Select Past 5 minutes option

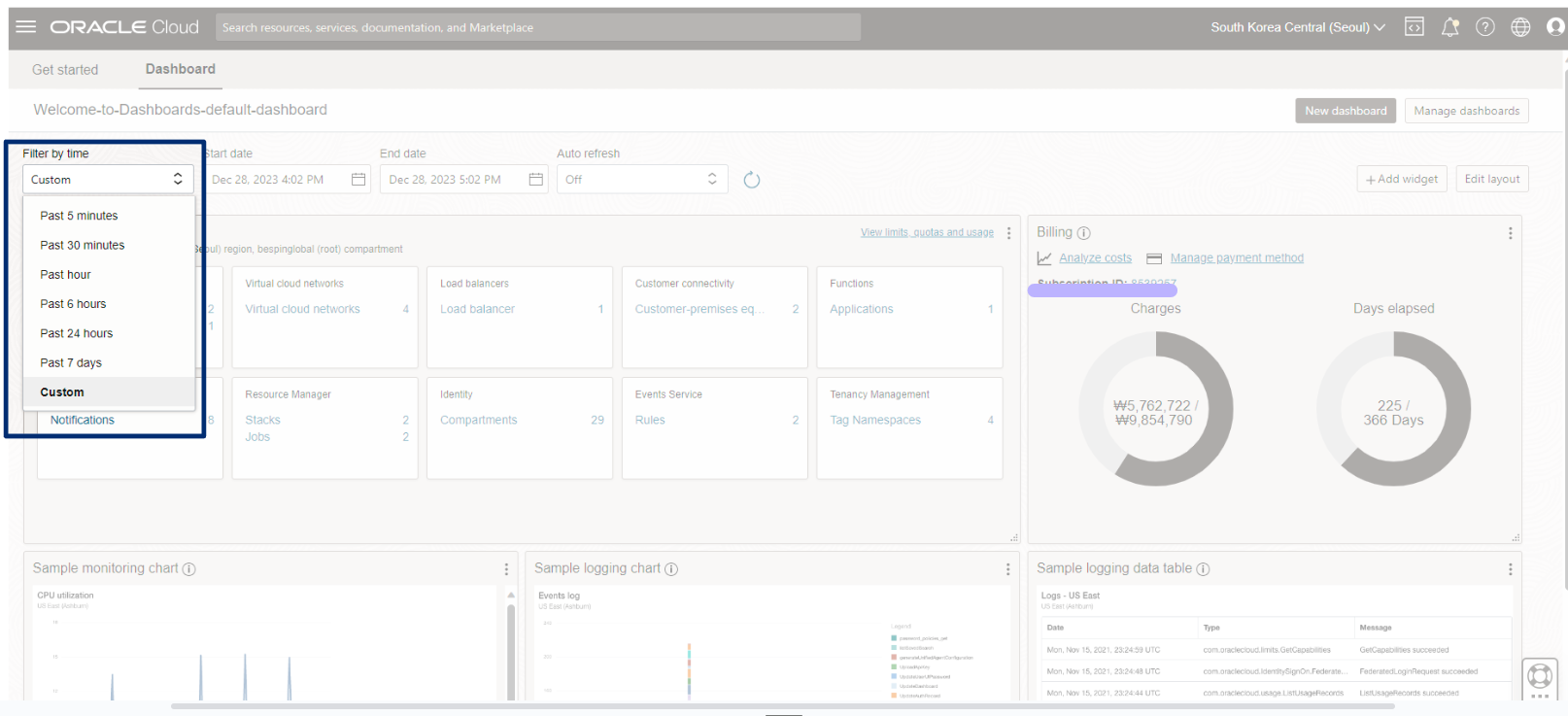(x=109, y=216)
